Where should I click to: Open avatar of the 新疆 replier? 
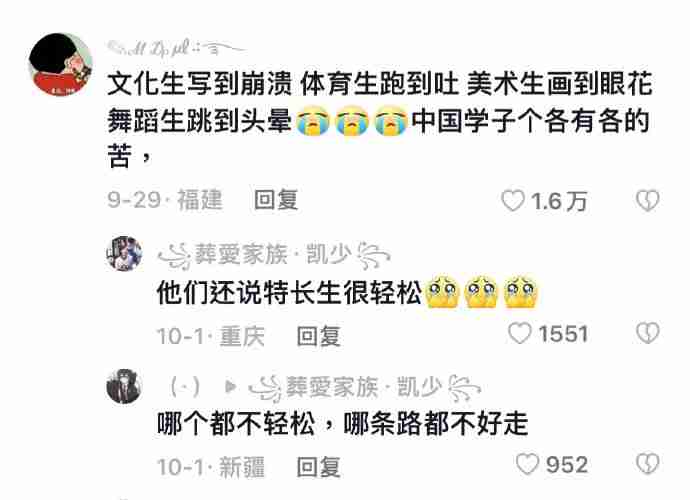pos(125,386)
